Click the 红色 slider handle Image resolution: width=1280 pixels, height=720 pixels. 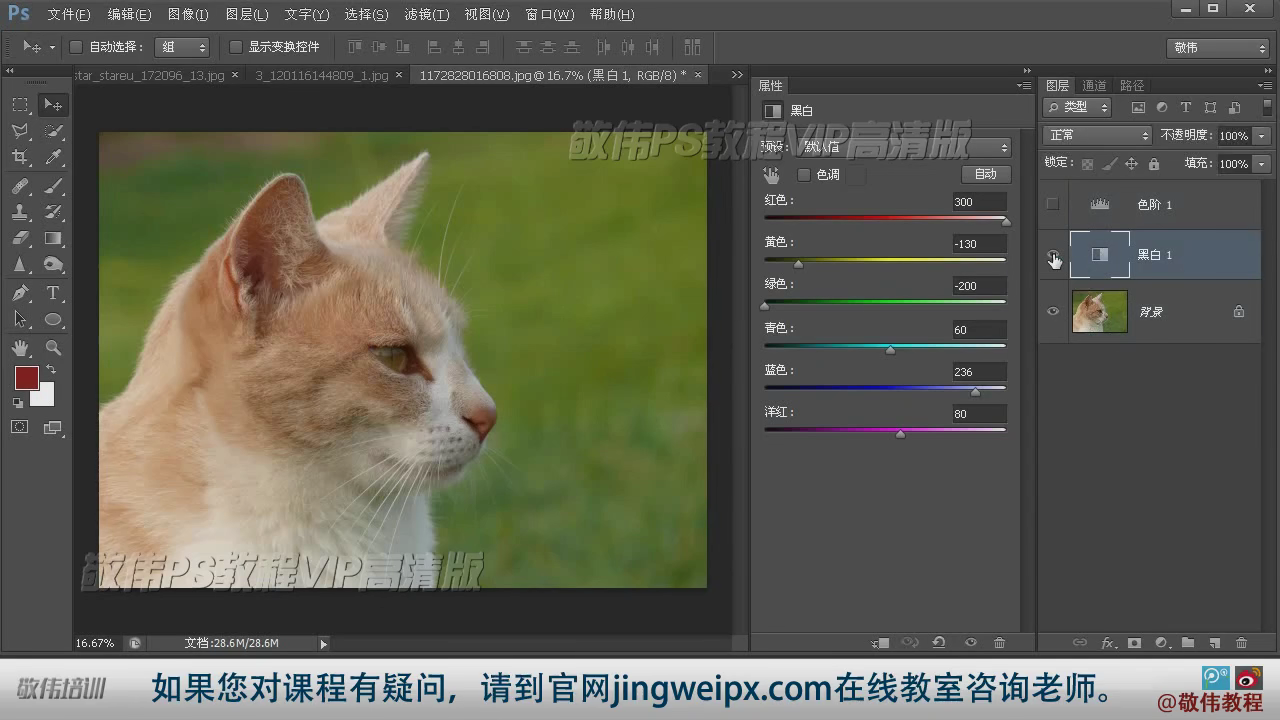pos(1005,222)
